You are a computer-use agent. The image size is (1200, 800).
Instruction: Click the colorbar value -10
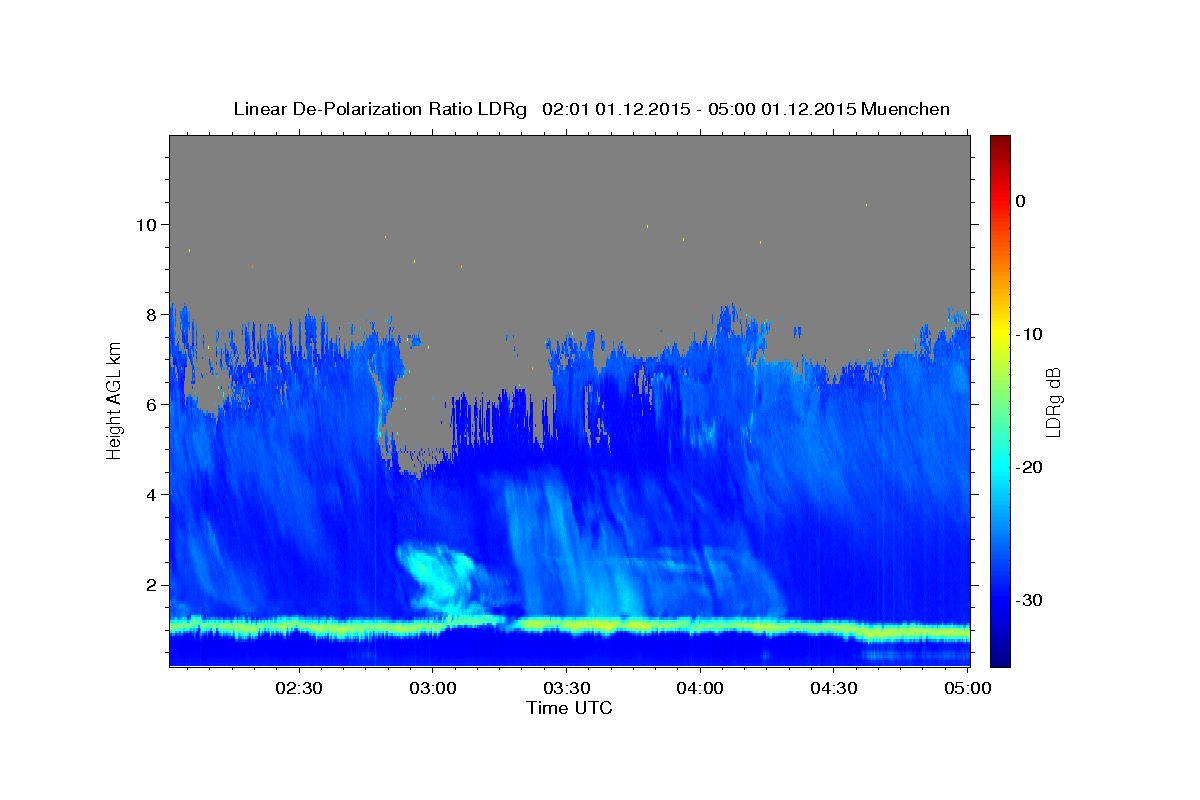tap(1029, 334)
